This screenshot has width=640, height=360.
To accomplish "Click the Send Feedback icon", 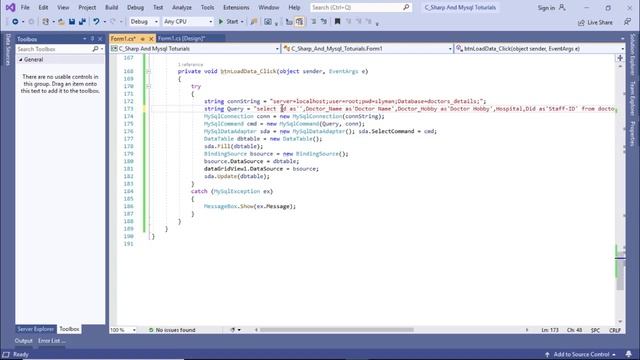I will click(x=627, y=22).
